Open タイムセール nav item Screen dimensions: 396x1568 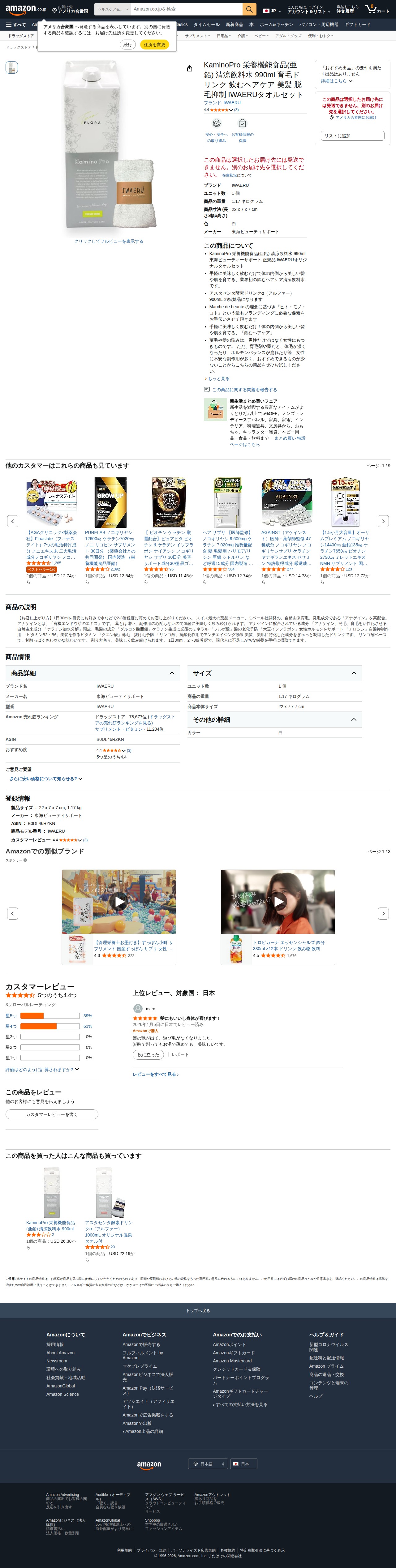click(x=207, y=25)
